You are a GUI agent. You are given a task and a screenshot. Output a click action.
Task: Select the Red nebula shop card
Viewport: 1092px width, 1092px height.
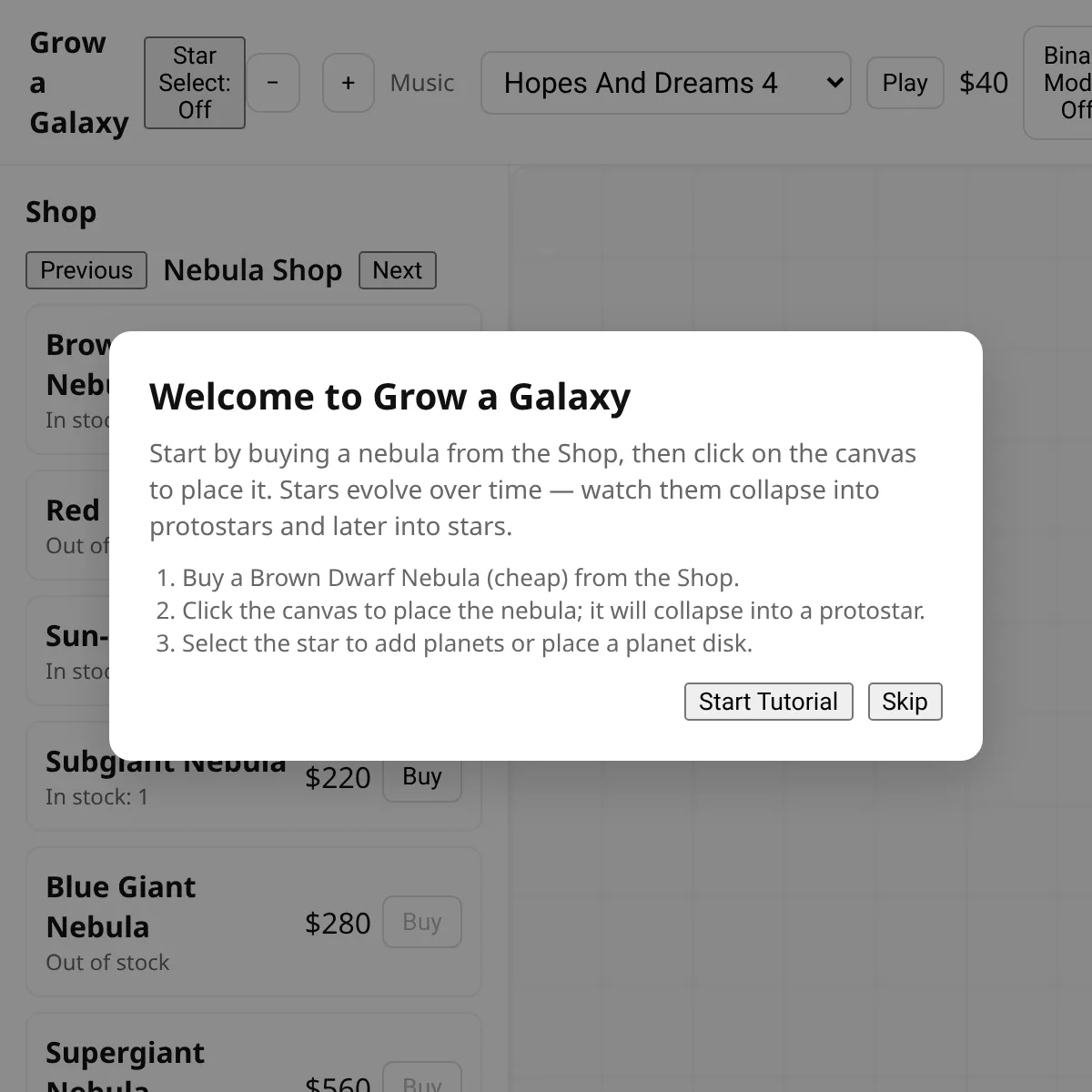pyautogui.click(x=73, y=525)
